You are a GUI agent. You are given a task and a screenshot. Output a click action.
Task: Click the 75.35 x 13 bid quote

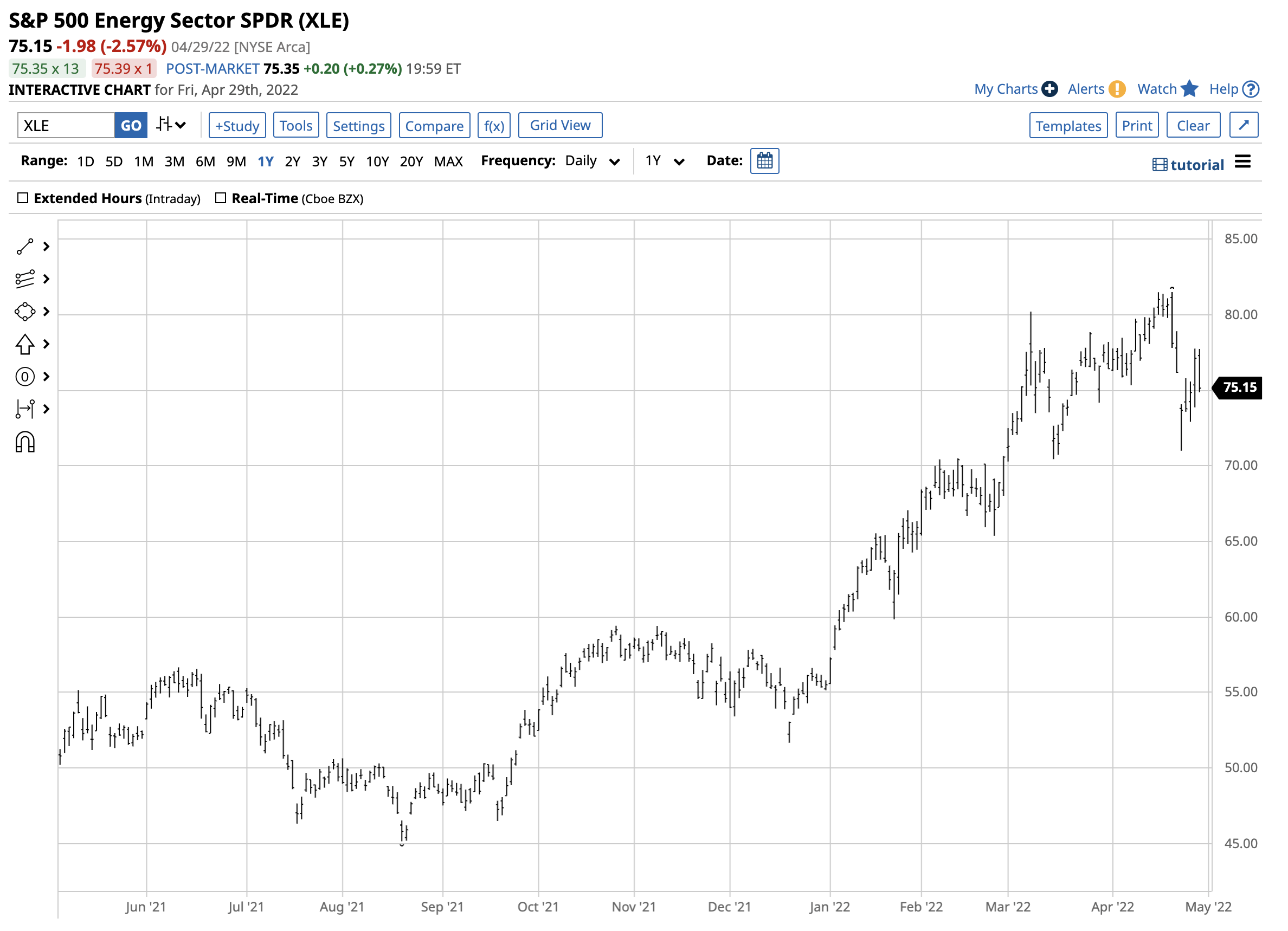[47, 69]
